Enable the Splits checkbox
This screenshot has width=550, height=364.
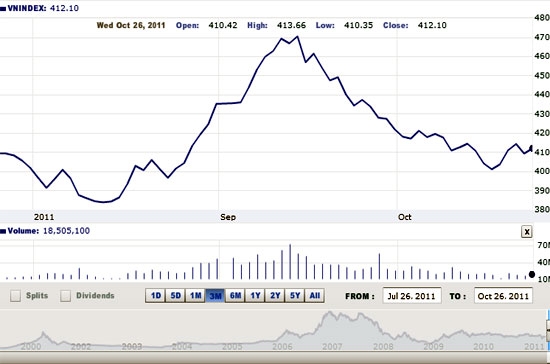point(15,296)
